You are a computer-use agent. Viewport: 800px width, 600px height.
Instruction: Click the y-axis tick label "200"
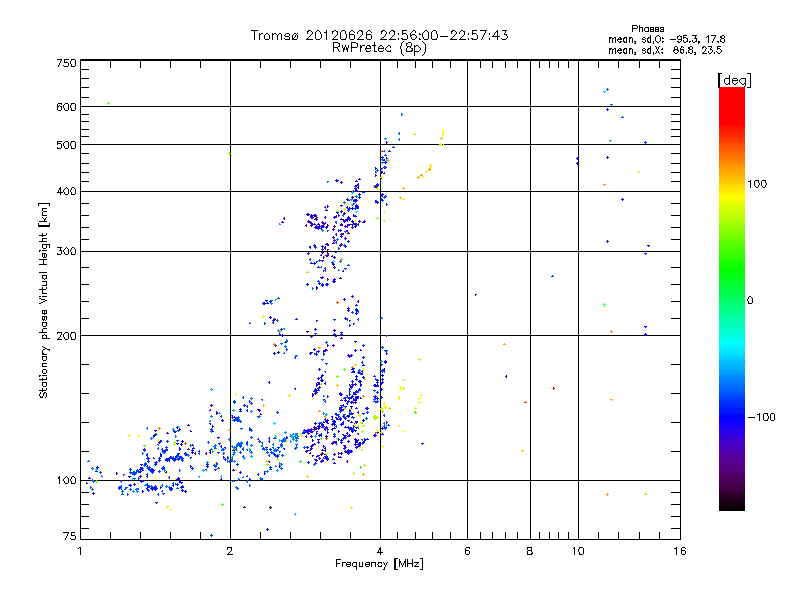pos(66,336)
